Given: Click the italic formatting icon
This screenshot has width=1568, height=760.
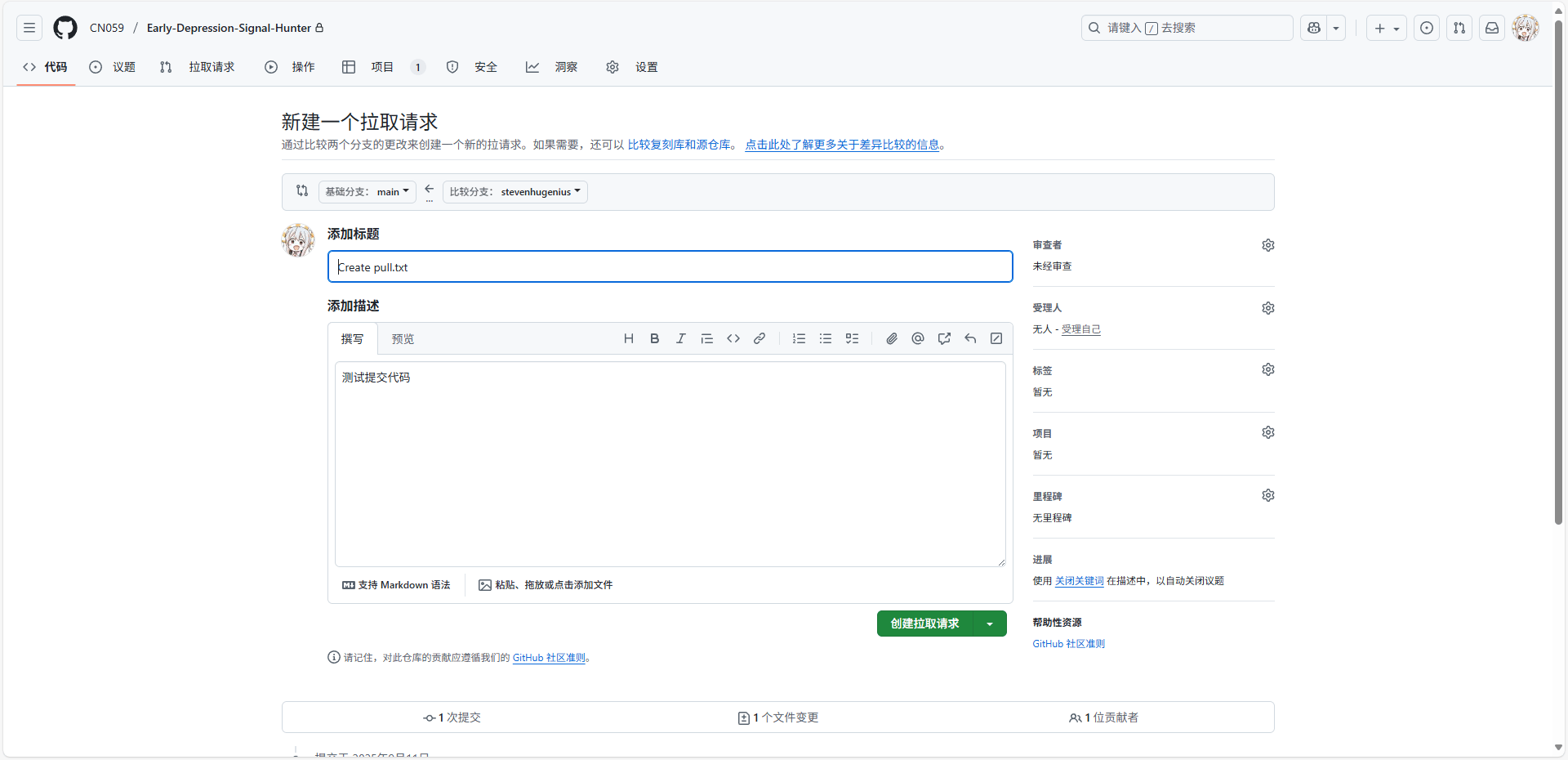Looking at the screenshot, I should click(680, 338).
